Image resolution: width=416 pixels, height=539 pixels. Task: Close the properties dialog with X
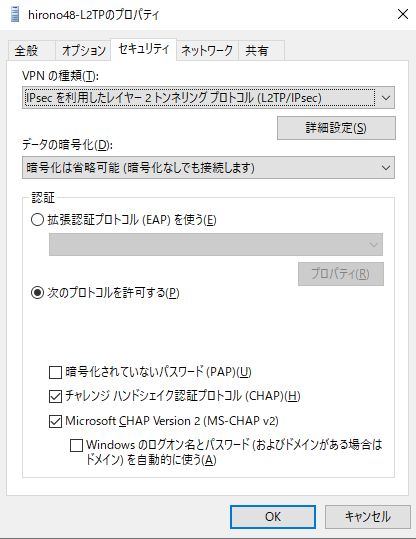tap(403, 14)
